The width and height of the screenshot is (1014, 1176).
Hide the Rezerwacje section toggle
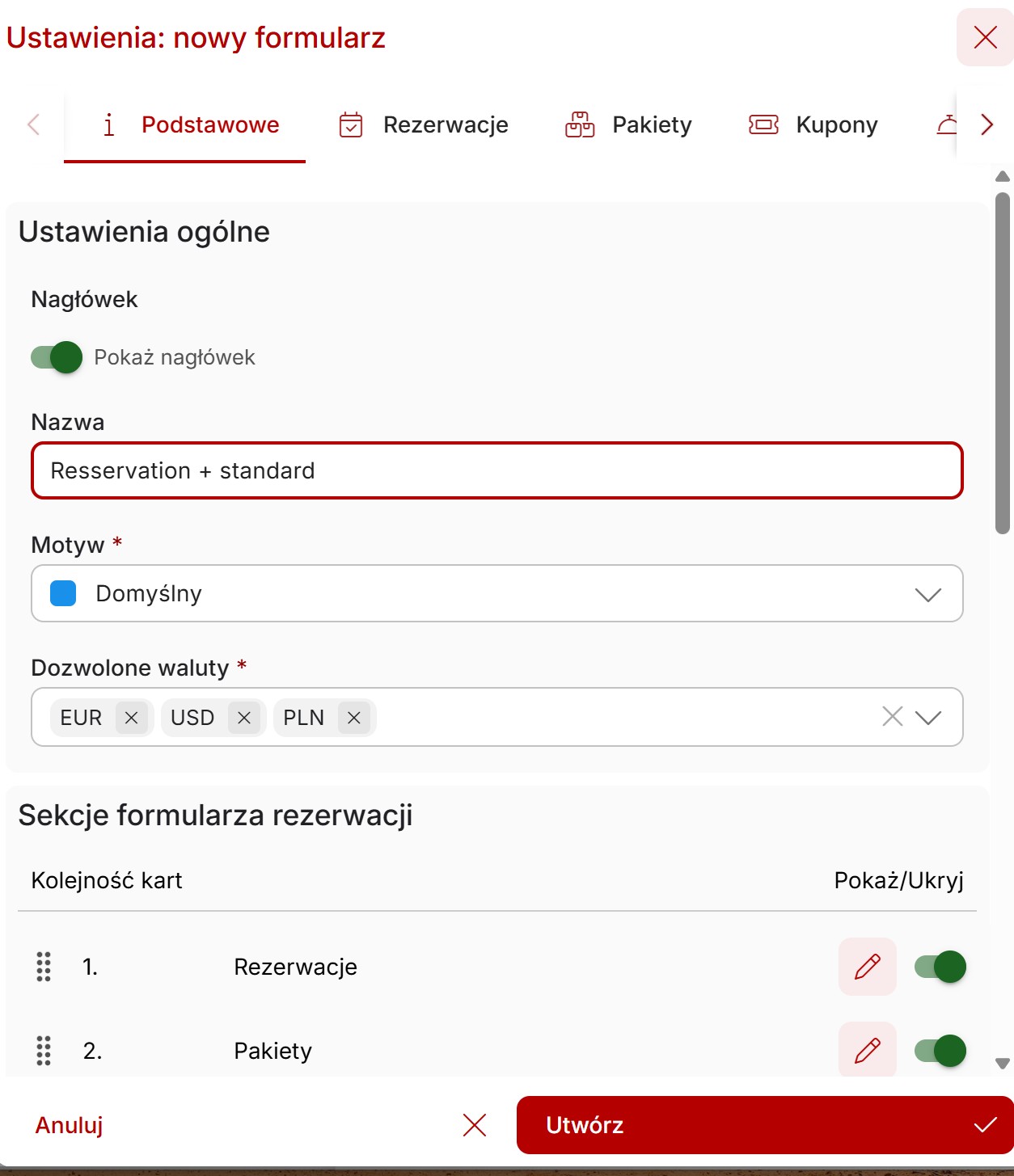tap(940, 967)
